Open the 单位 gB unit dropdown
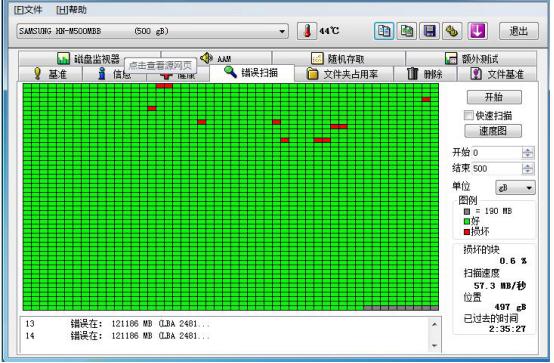This screenshot has width=554, height=363. click(515, 188)
